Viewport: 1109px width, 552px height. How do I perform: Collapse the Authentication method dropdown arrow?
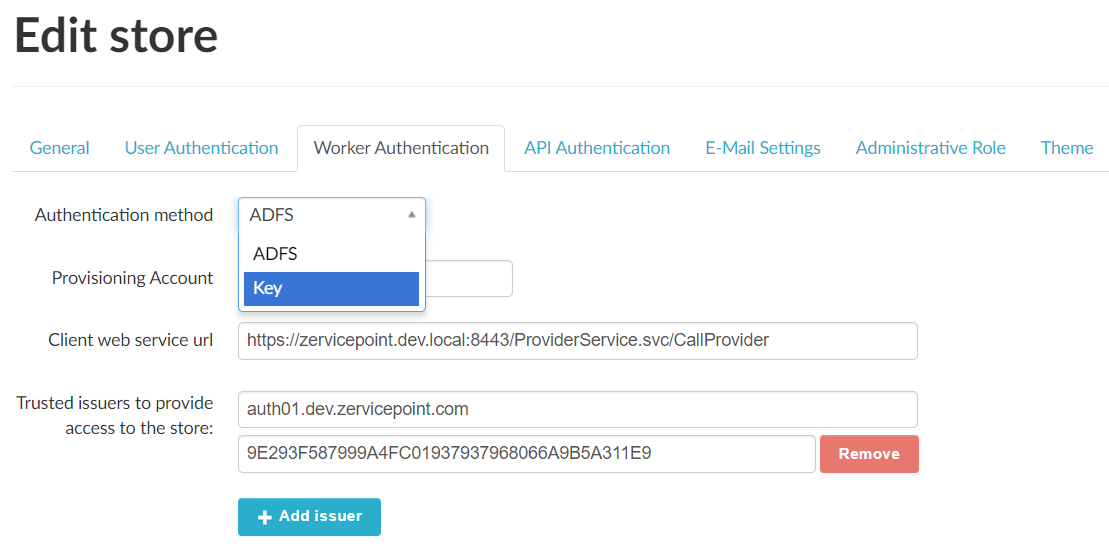pos(411,215)
